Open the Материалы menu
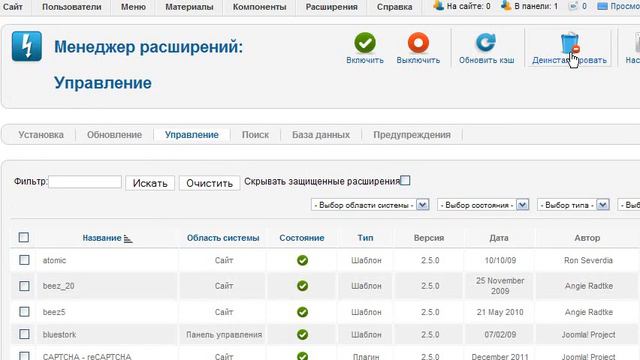Screen dimensions: 640x360 [189, 7]
